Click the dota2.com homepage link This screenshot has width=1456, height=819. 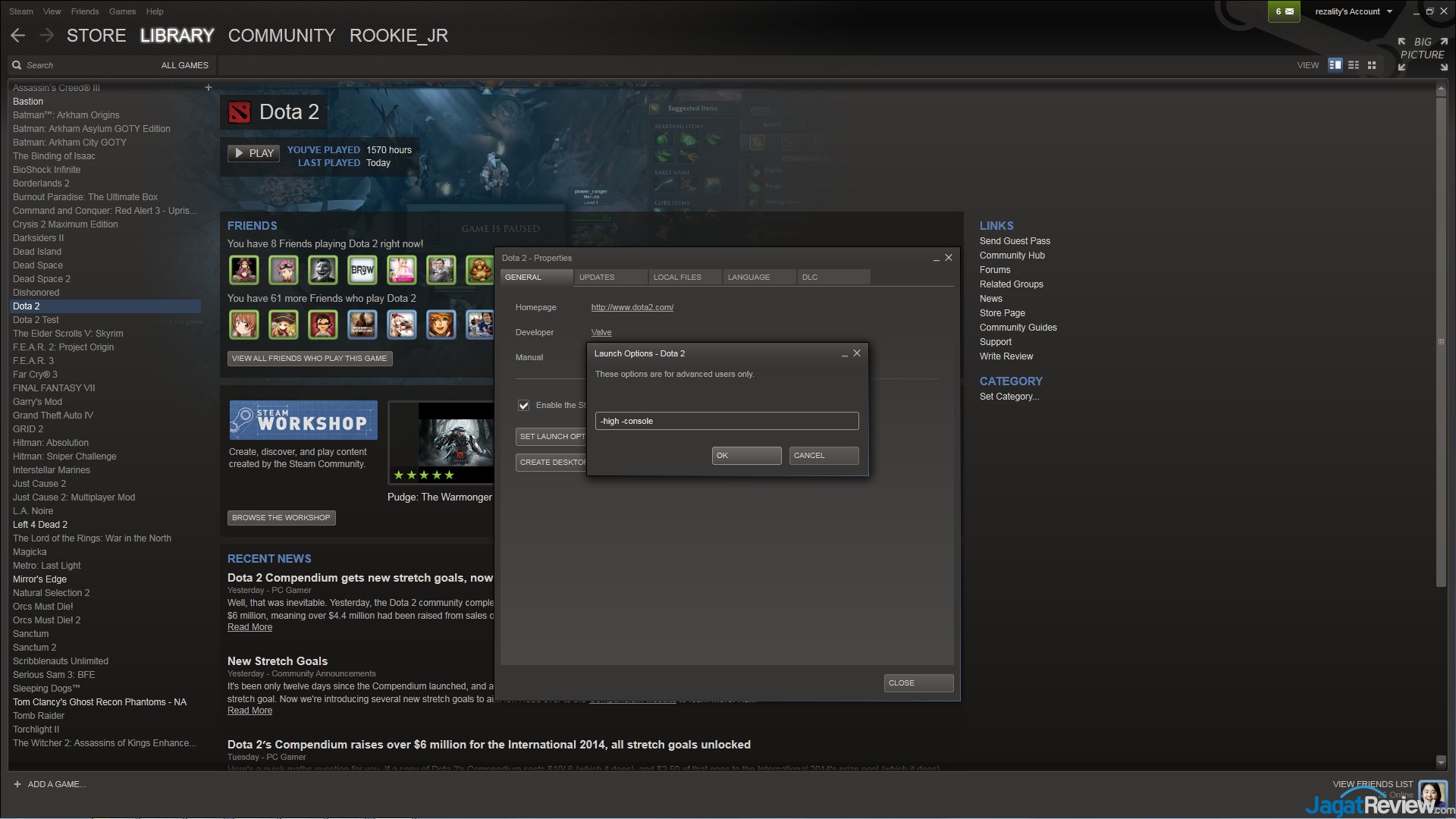point(632,308)
